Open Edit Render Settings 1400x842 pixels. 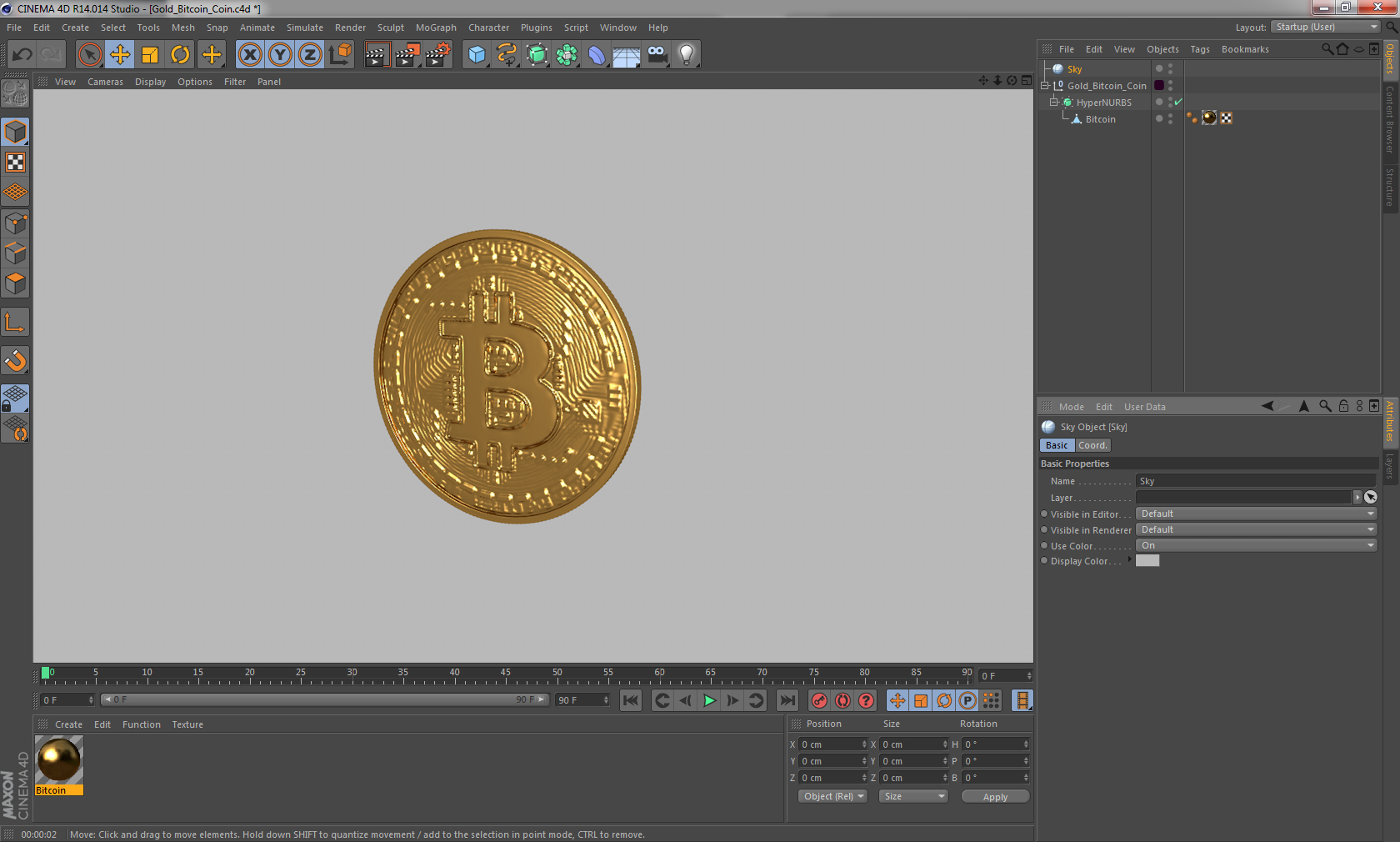tap(437, 55)
